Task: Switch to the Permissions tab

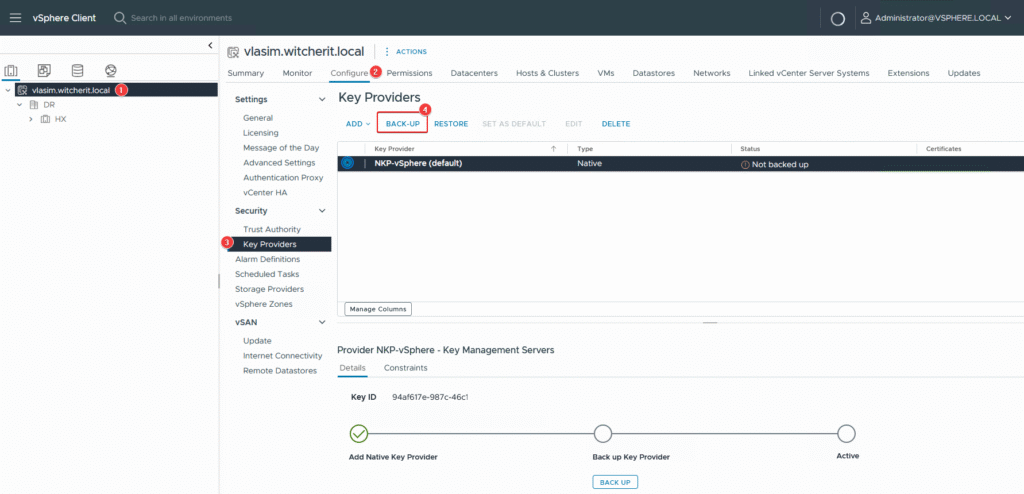Action: [409, 73]
